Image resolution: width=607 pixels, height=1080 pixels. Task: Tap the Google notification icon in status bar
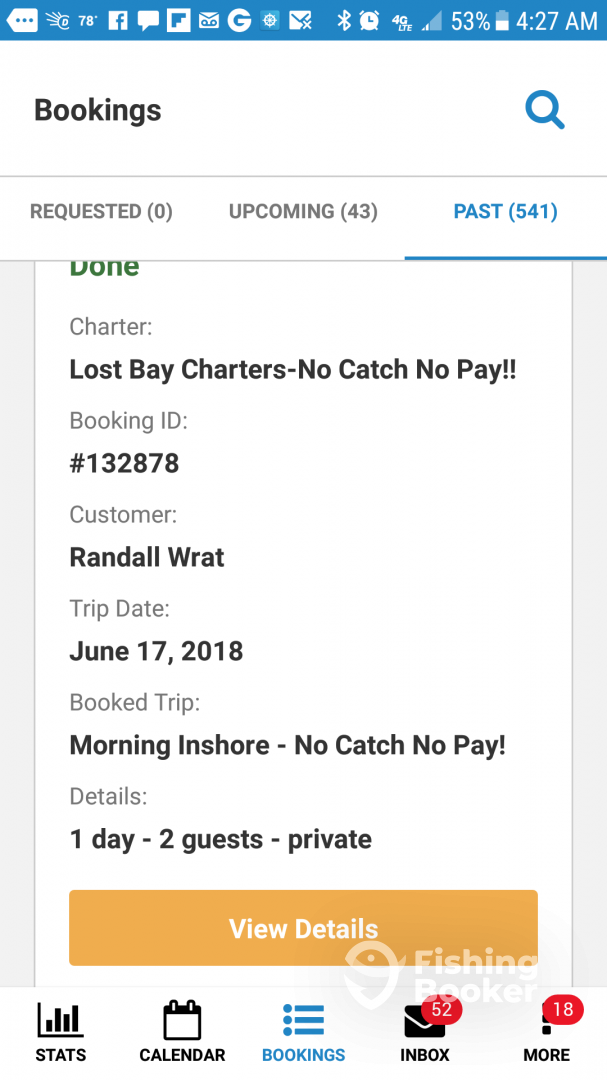click(238, 20)
